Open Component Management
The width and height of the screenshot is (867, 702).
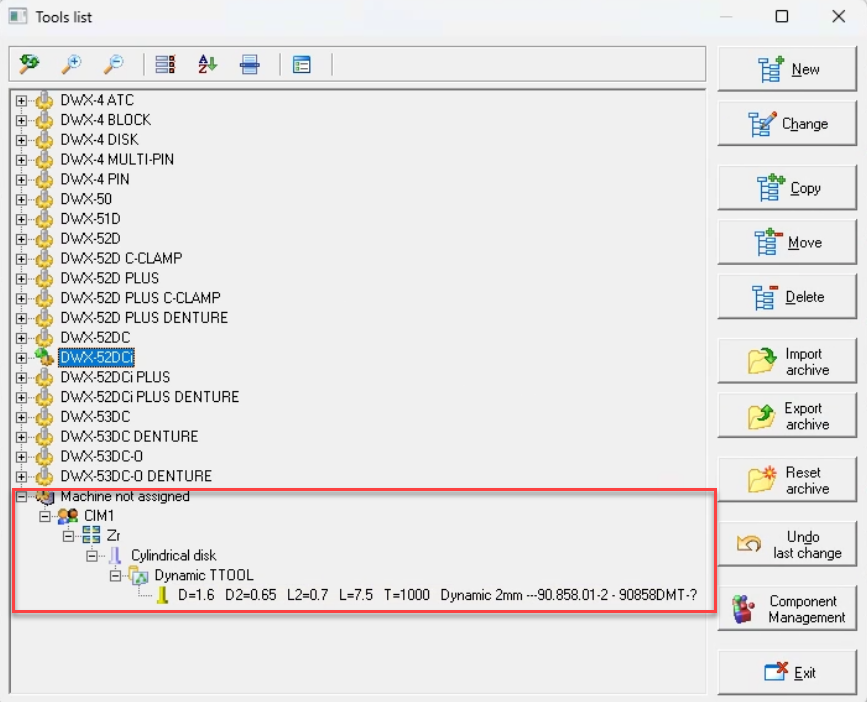[x=787, y=609]
